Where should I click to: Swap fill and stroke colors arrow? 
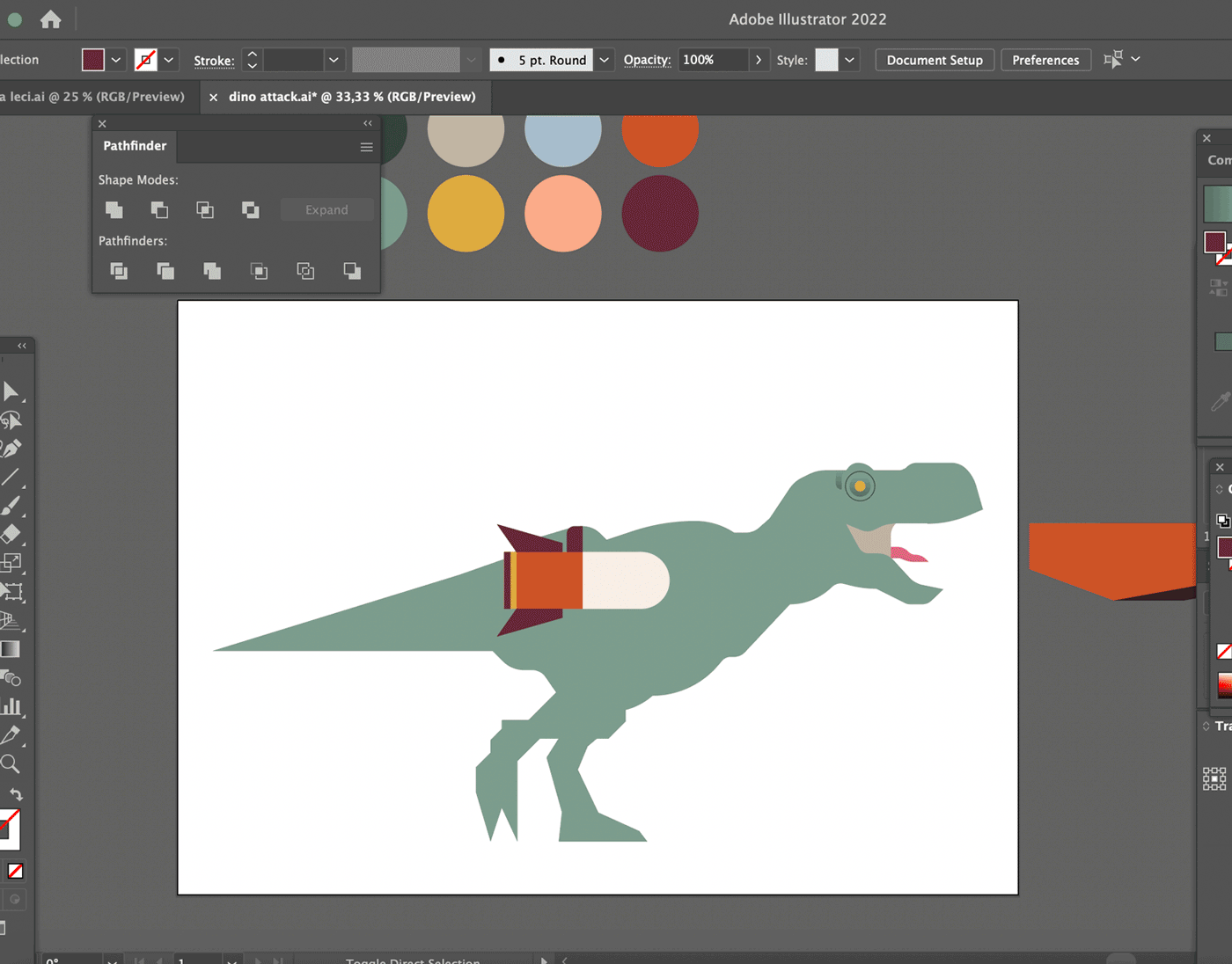[16, 793]
